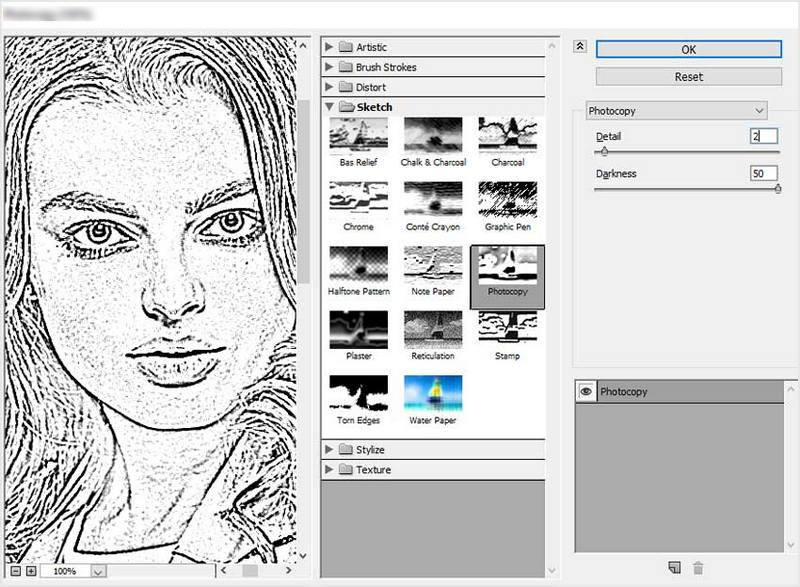Pick the Stamp filter thumbnail
Image resolution: width=800 pixels, height=587 pixels.
(508, 328)
